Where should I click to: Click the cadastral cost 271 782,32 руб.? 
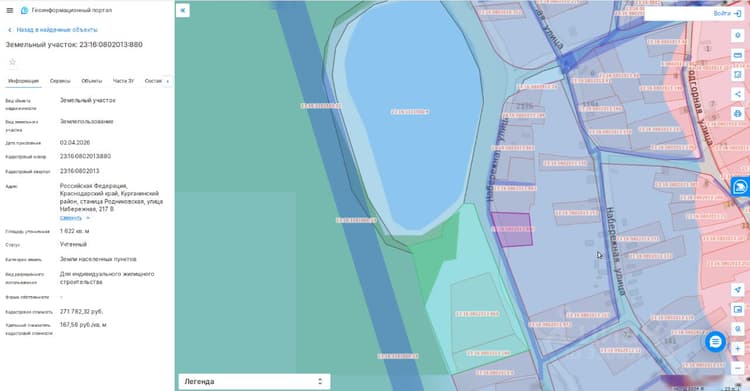coord(81,312)
